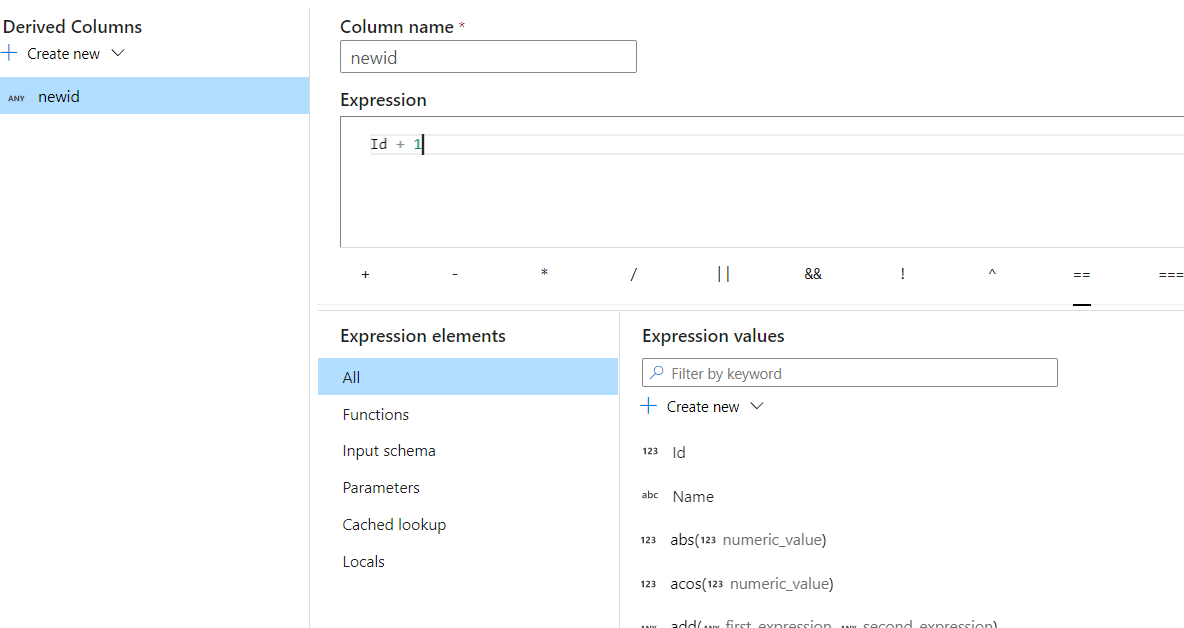Insert the logical AND operator
This screenshot has height=628, width=1184.
[x=813, y=274]
